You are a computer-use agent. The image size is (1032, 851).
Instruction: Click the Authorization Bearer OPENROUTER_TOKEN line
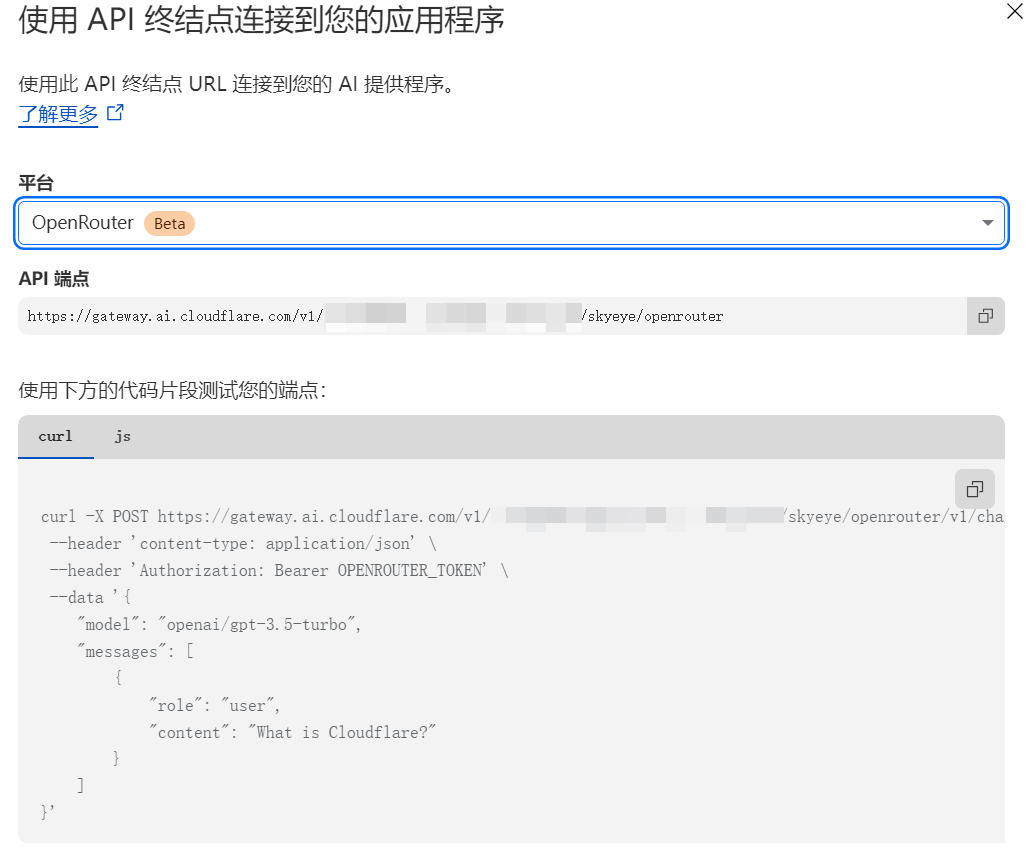(x=279, y=571)
